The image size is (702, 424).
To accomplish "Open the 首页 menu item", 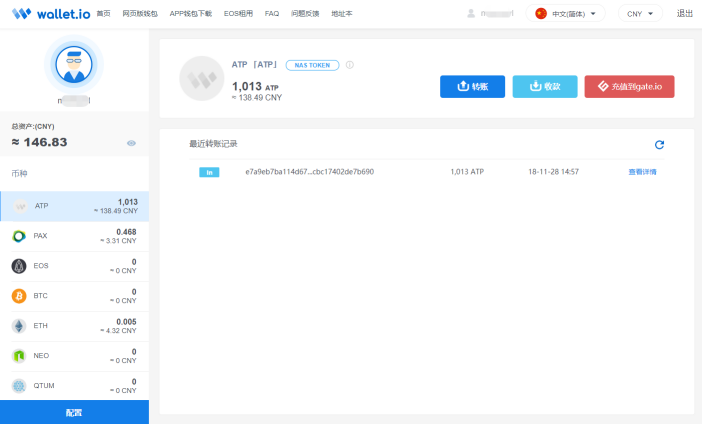I will (x=103, y=14).
